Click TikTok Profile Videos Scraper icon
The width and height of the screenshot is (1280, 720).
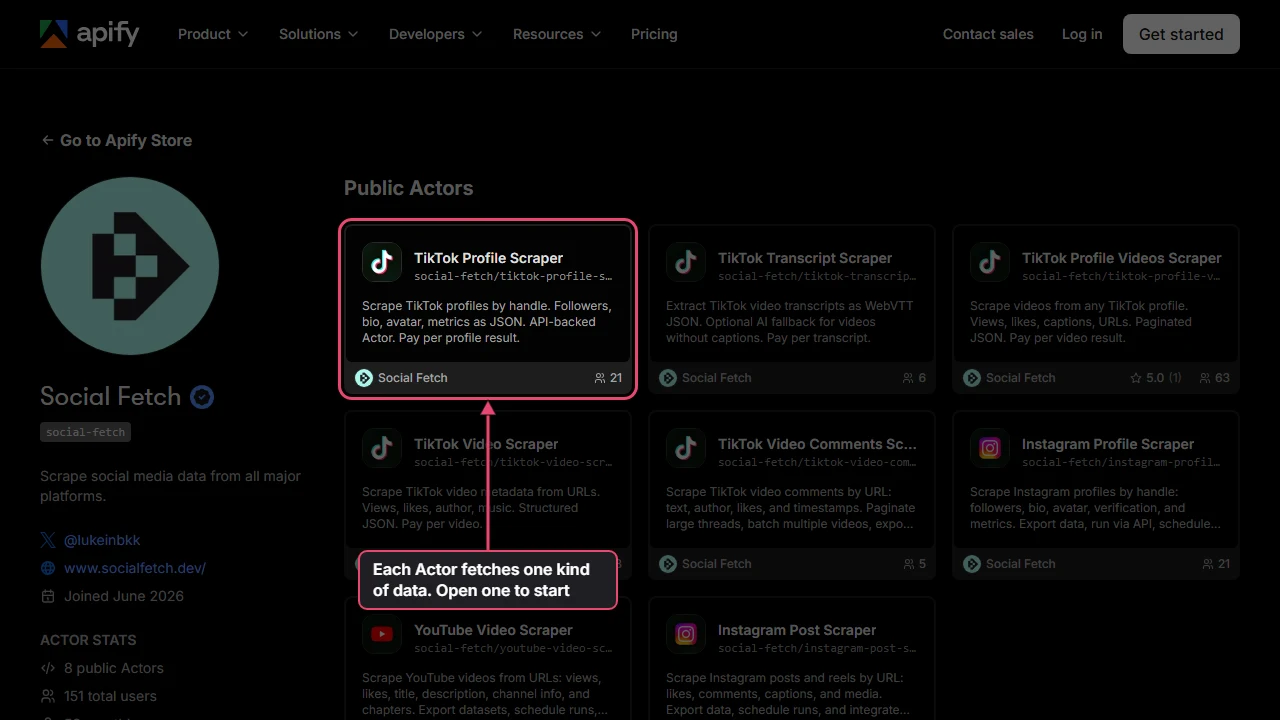coord(990,262)
